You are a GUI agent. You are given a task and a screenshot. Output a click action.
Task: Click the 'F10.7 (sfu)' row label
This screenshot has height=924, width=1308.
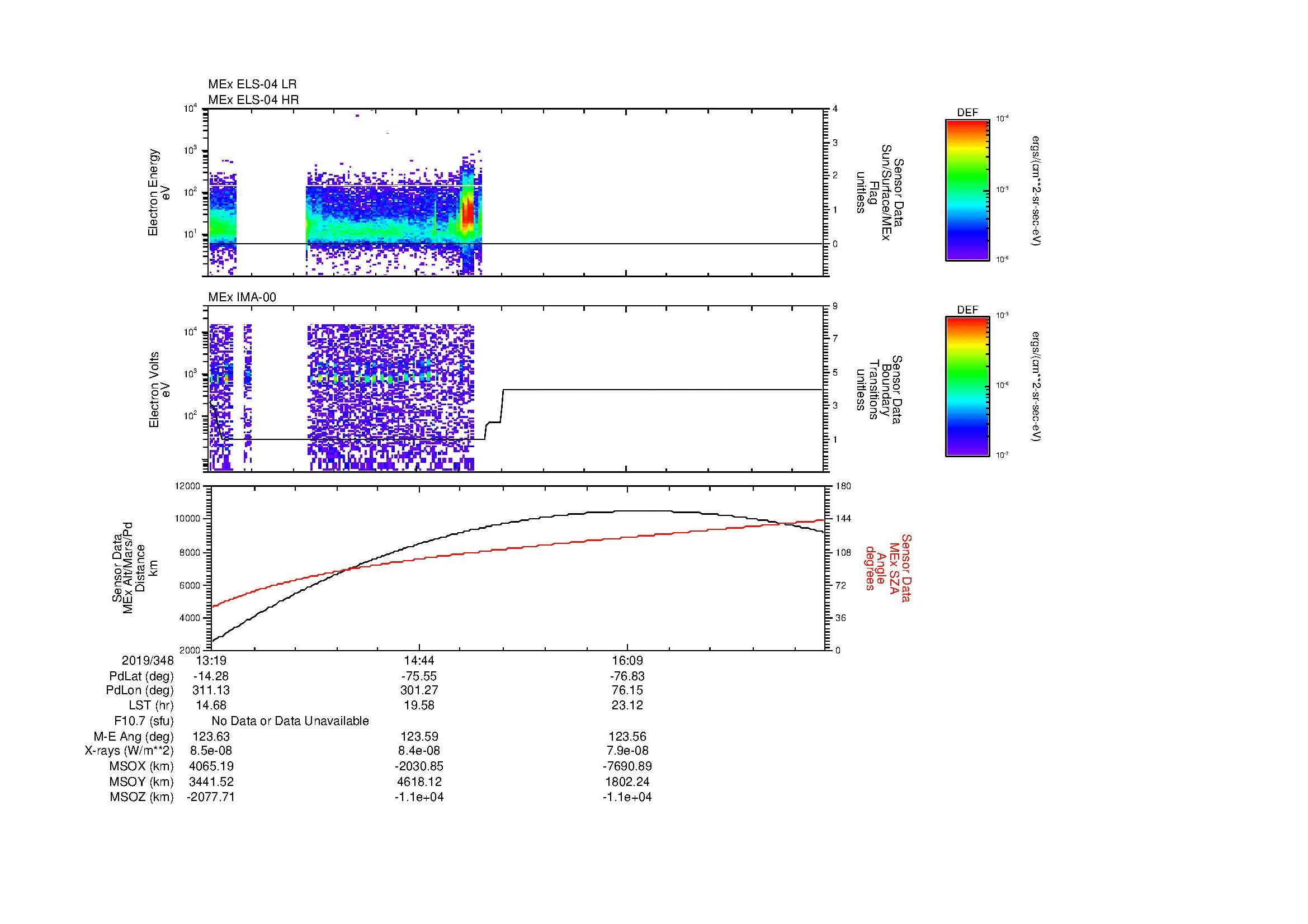(144, 721)
